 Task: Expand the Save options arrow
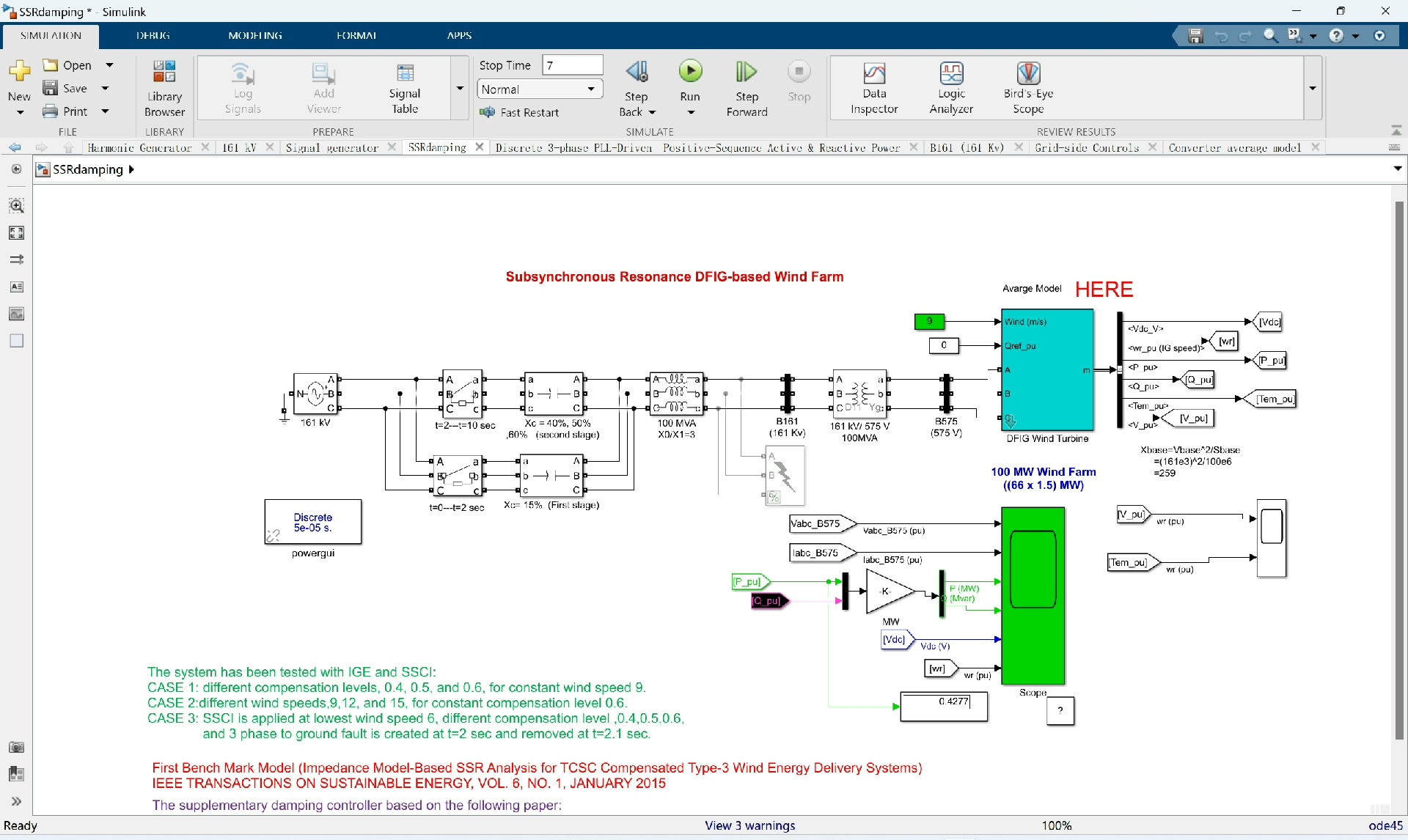click(x=106, y=89)
